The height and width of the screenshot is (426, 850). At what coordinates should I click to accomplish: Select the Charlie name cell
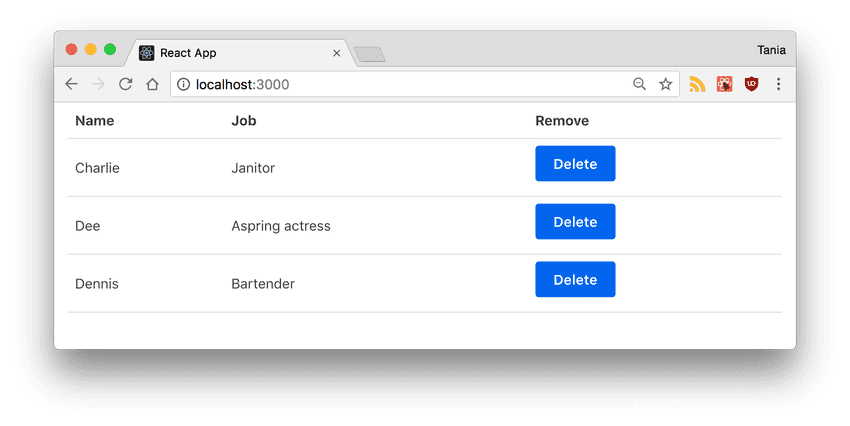click(98, 168)
